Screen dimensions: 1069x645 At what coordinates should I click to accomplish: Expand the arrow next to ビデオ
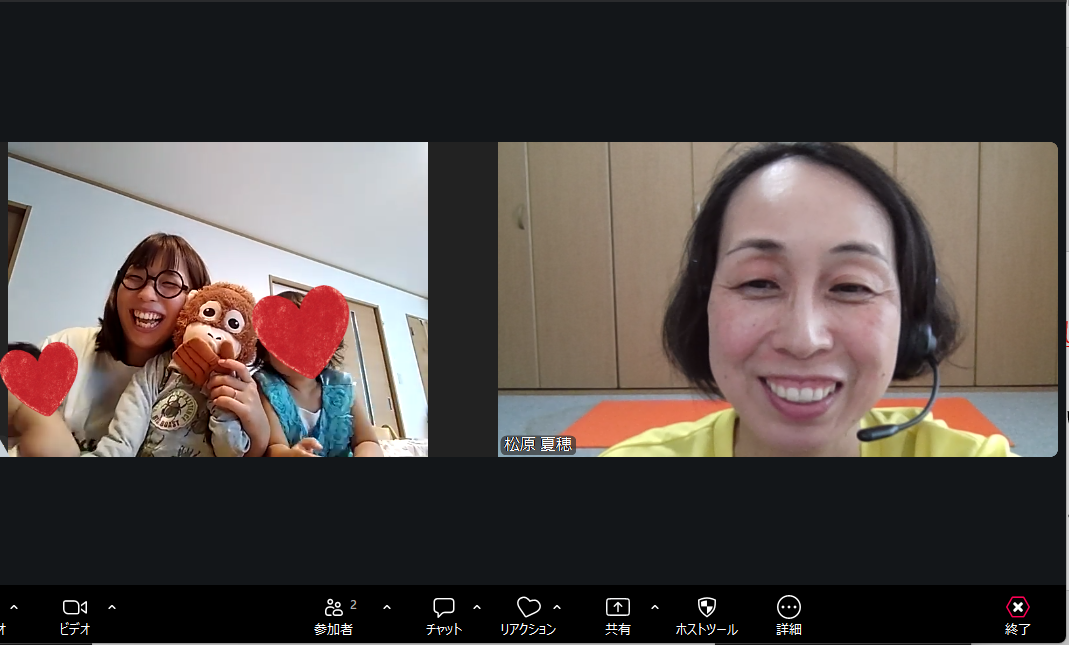click(x=112, y=607)
